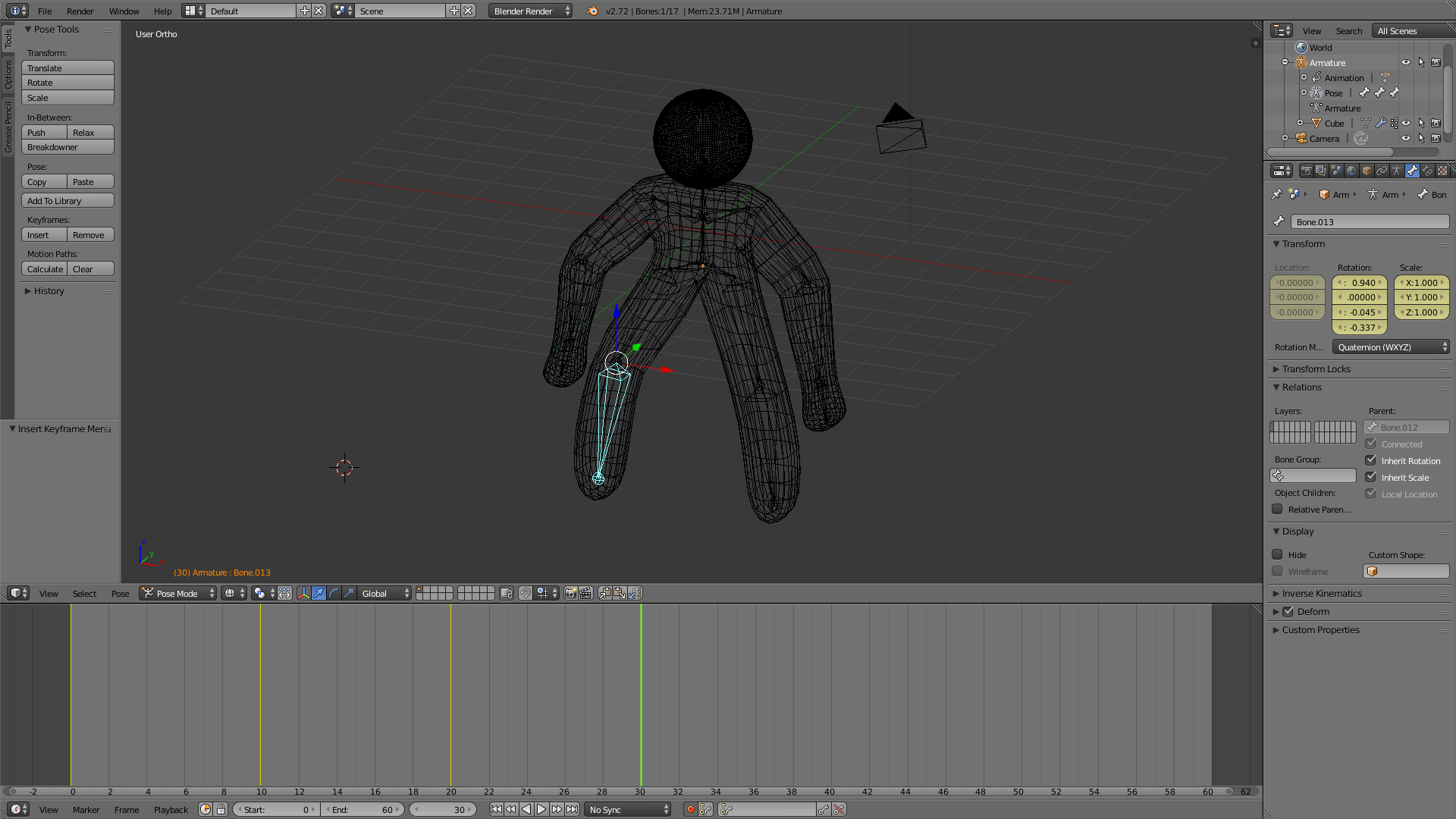
Task: Open the Pose Mode dropdown
Action: (178, 594)
